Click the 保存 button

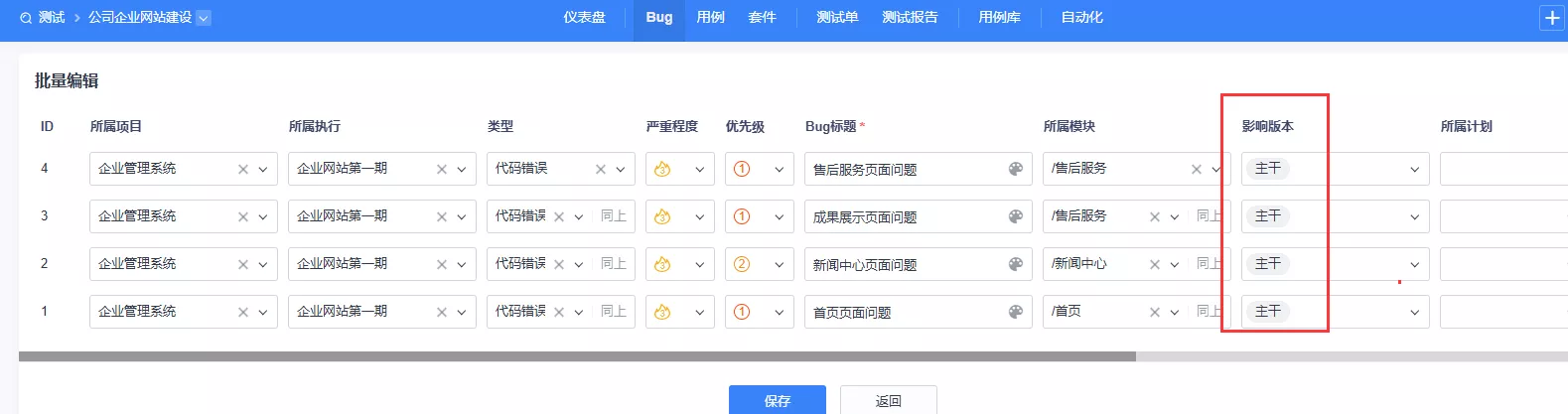point(778,400)
